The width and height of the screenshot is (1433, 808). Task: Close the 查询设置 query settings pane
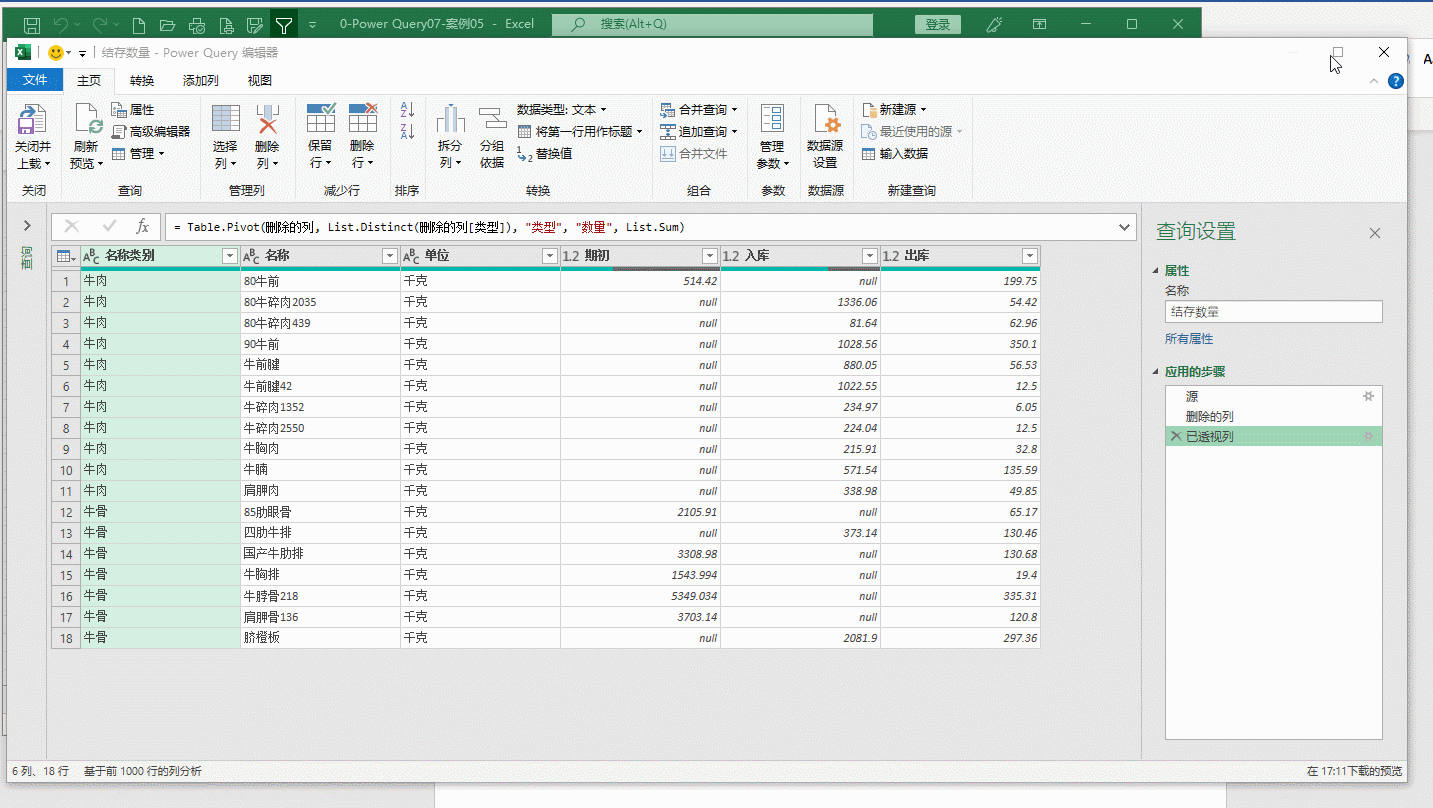[x=1375, y=233]
